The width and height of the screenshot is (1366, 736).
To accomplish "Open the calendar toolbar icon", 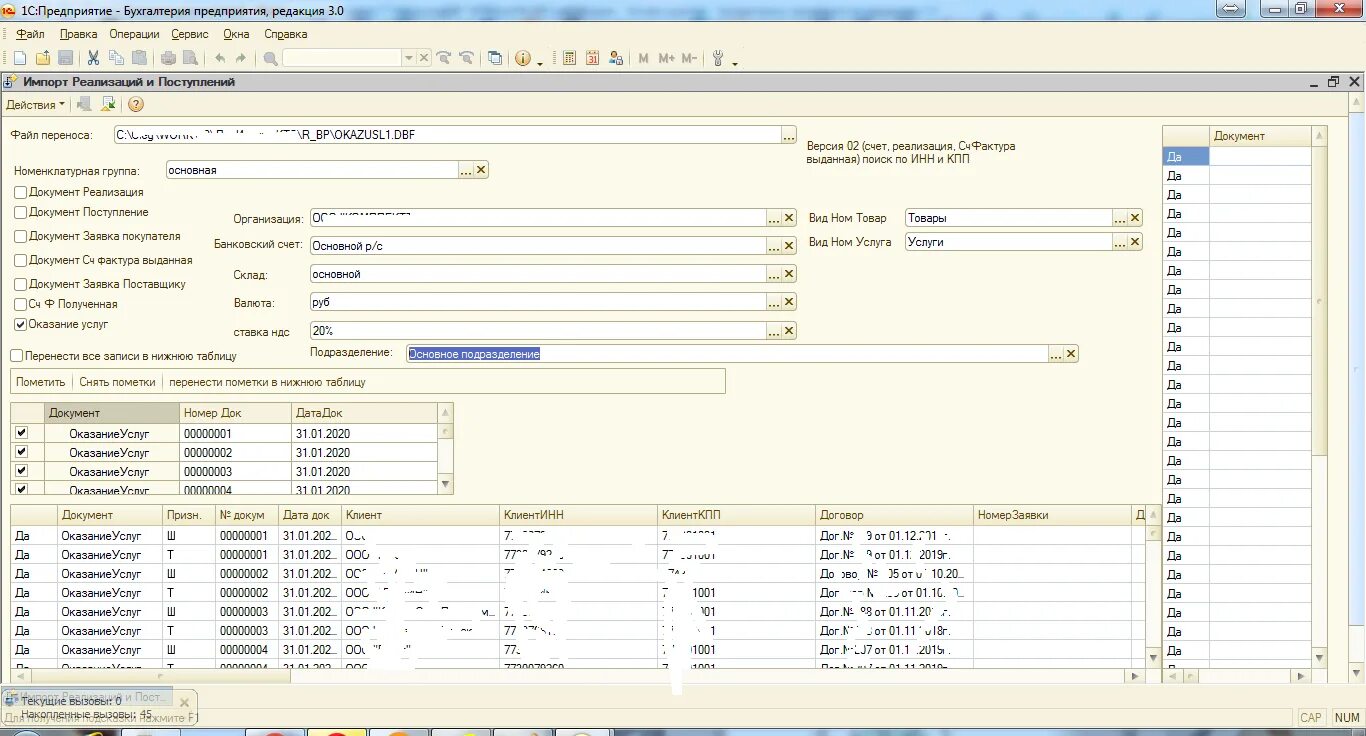I will point(593,59).
